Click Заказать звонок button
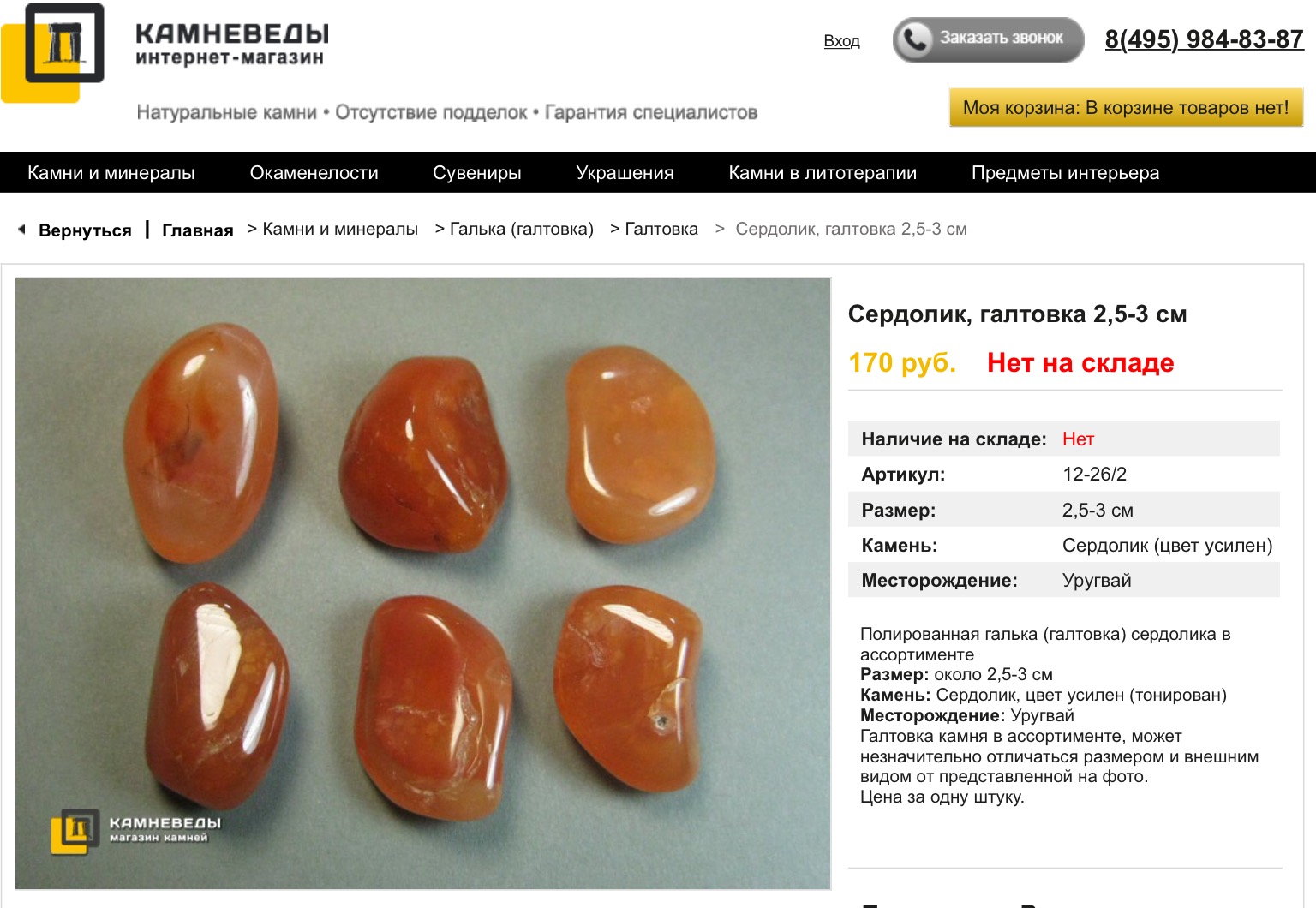The image size is (1316, 908). tap(989, 39)
